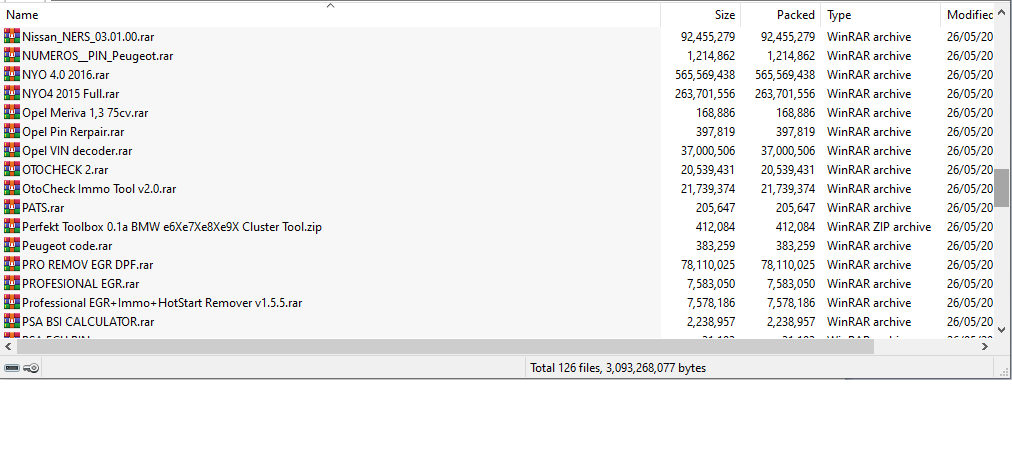The height and width of the screenshot is (460, 1012).
Task: Click the PRO REMOV EGR DPF.rar icon
Action: tap(12, 265)
